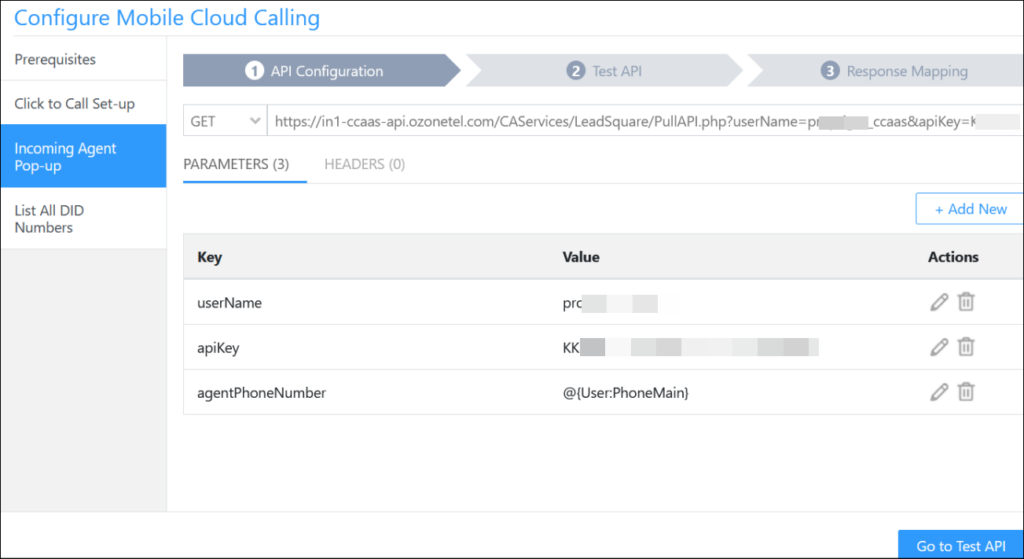The width and height of the screenshot is (1024, 559).
Task: Click the Go to Test API button
Action: click(961, 545)
